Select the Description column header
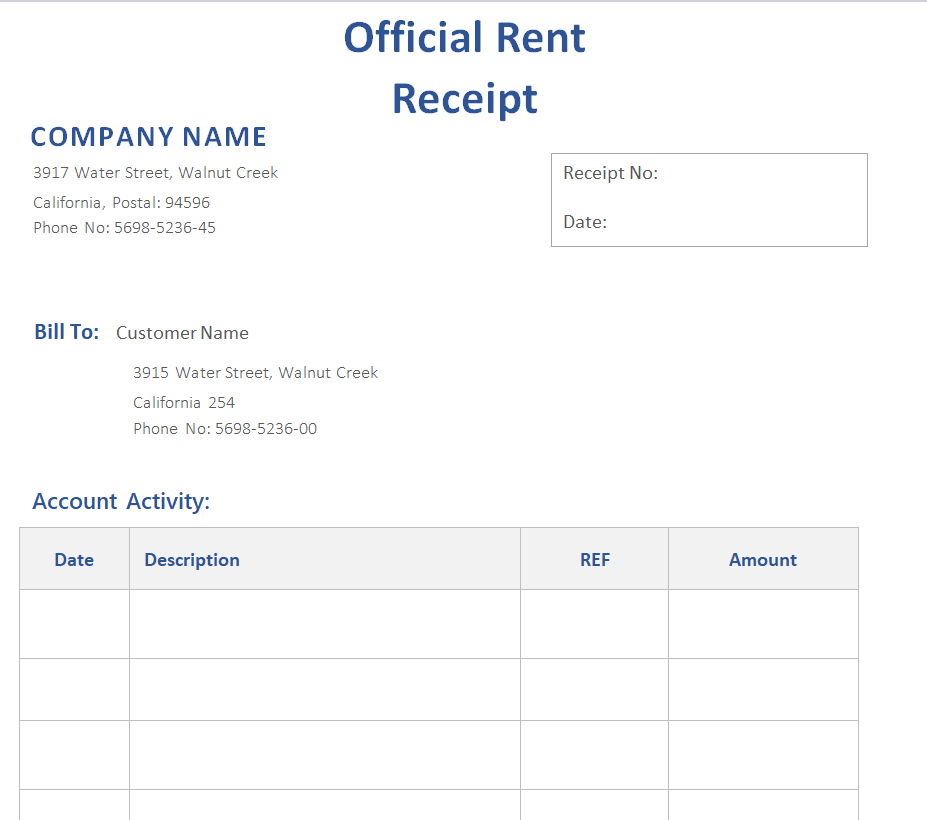Screen dimensions: 927x820 click(192, 560)
